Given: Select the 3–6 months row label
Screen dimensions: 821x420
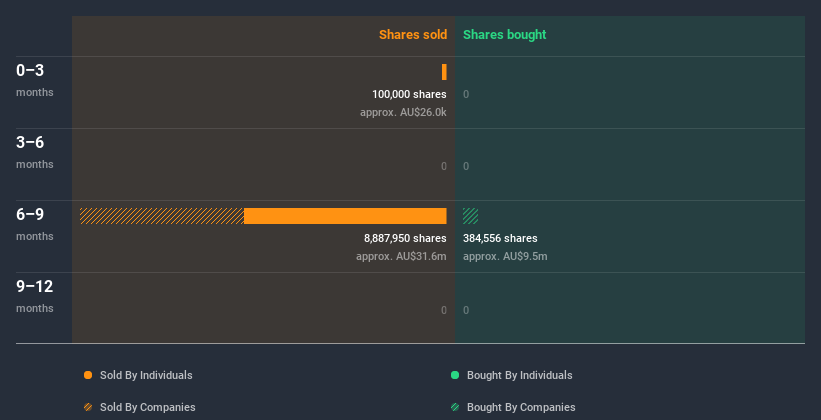Looking at the screenshot, I should pos(35,152).
